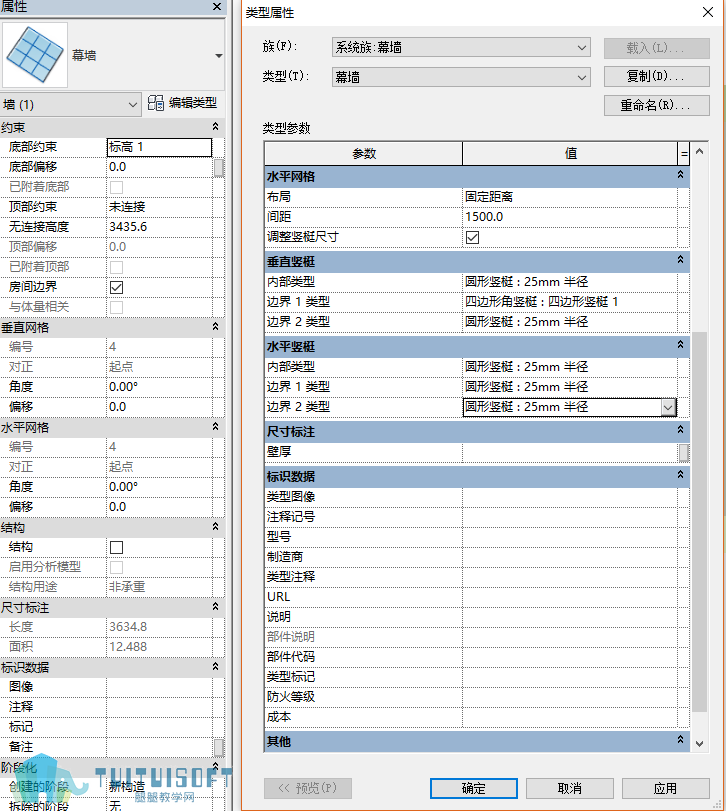Collapse the 其他 group in type parameters

(x=680, y=740)
